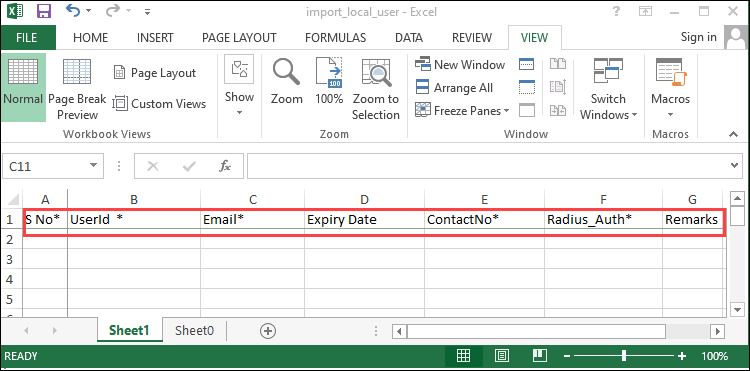
Task: Click Synchronous Scrolling icon
Action: (558, 87)
